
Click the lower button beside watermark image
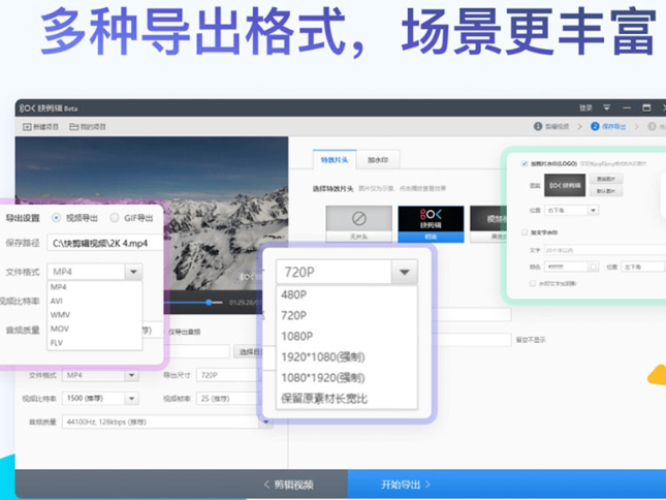(x=606, y=191)
